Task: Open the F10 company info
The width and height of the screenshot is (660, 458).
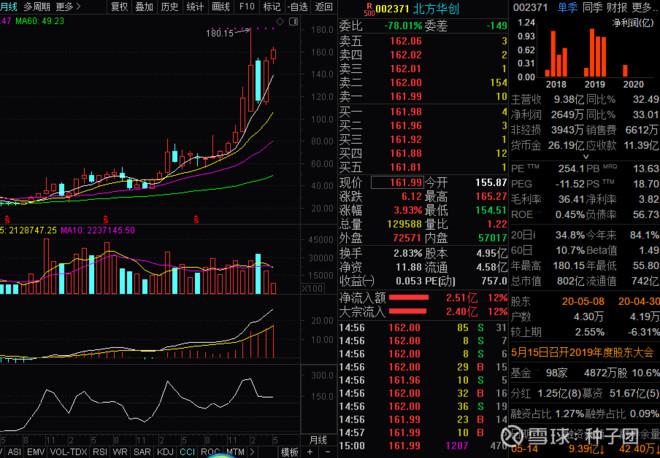Action: click(x=247, y=7)
